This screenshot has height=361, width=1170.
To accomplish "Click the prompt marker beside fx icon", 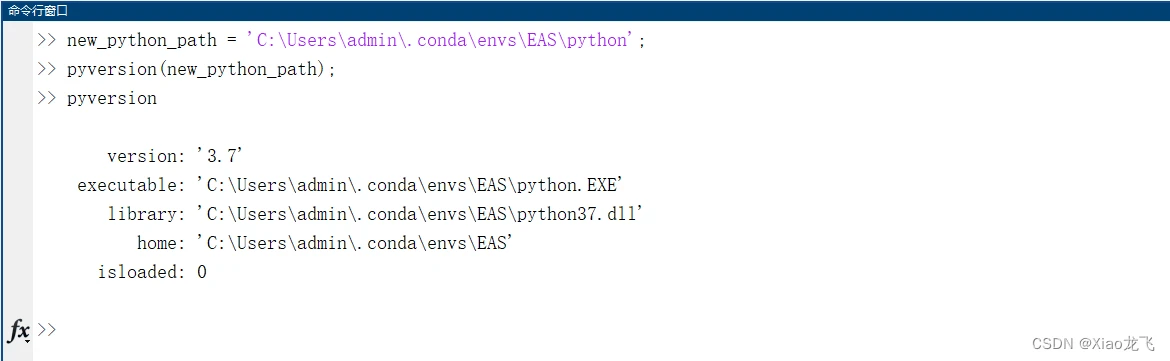I will (x=46, y=329).
